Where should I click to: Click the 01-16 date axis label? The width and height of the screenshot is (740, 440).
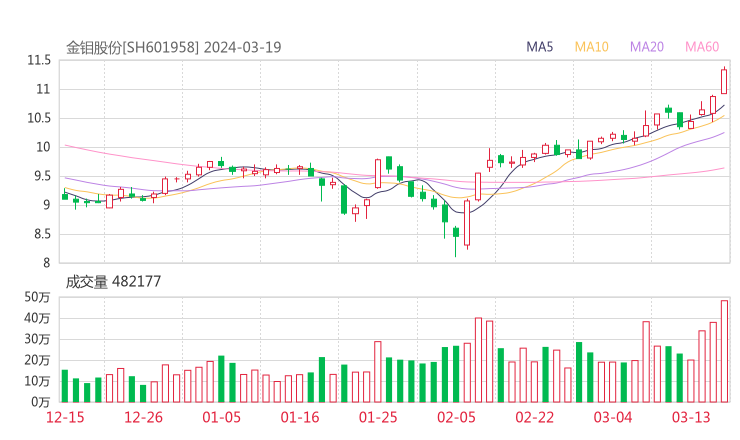(300, 417)
